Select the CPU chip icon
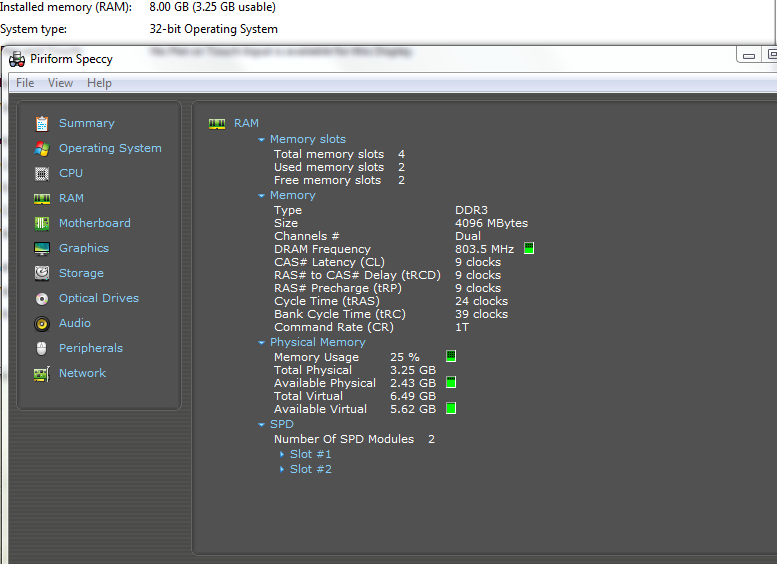Screen dimensions: 777x564 41,173
